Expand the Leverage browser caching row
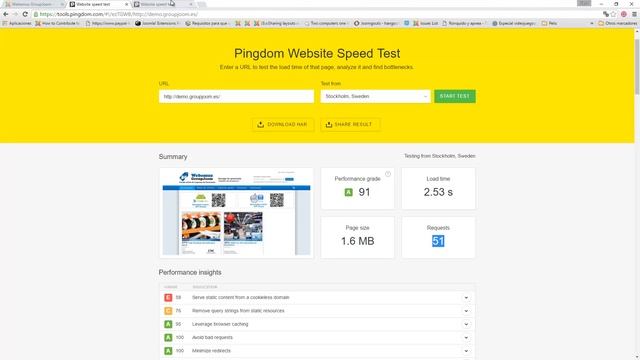This screenshot has height=360, width=640. [466, 324]
